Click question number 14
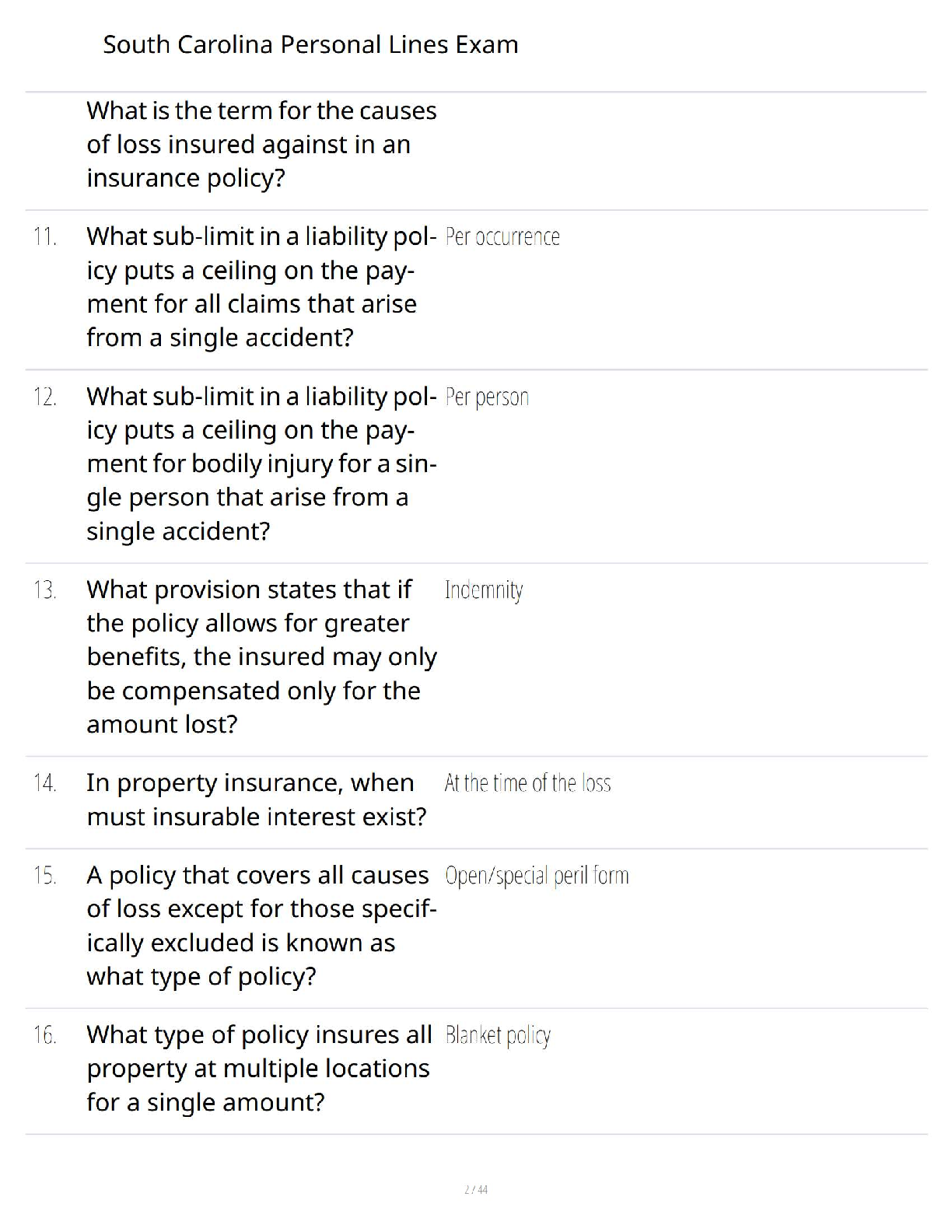 click(x=45, y=783)
